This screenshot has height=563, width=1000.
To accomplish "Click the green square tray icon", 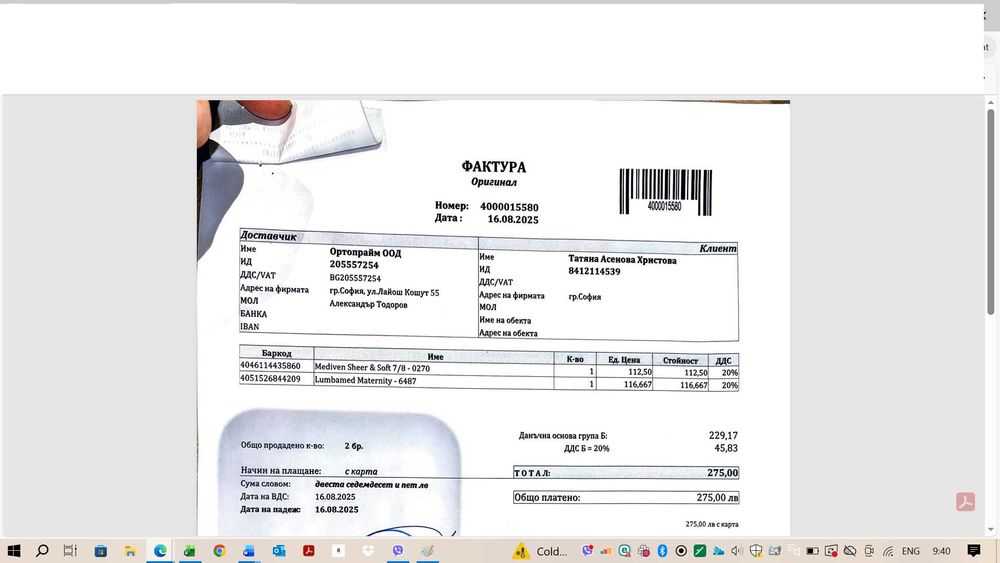I will pos(700,551).
